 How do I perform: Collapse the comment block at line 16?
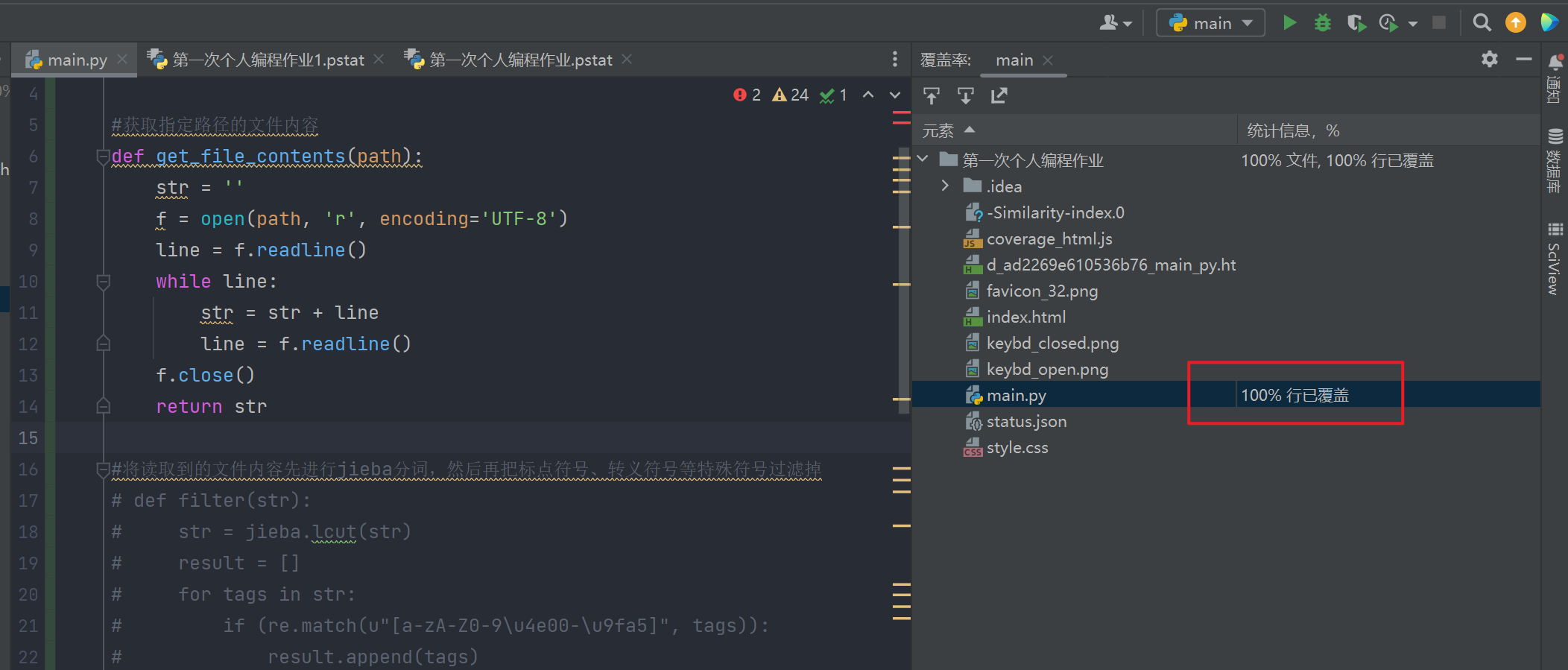pos(104,470)
